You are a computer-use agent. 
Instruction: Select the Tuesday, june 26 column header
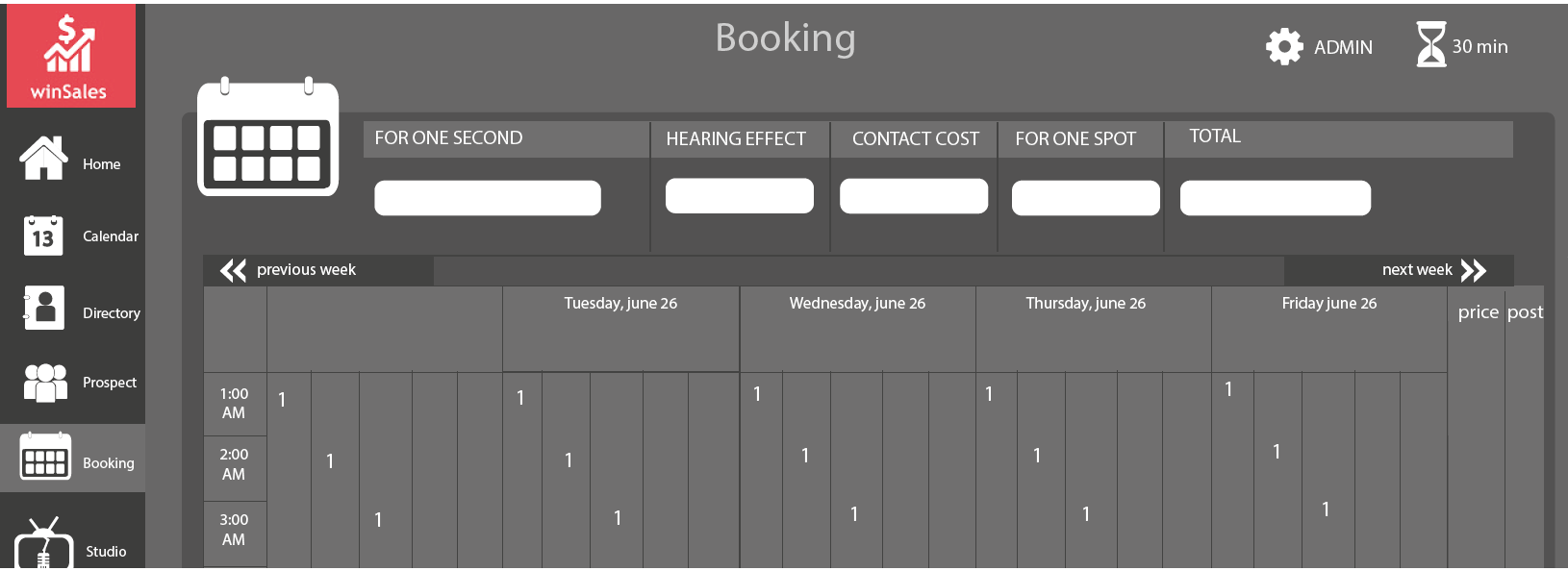point(620,304)
